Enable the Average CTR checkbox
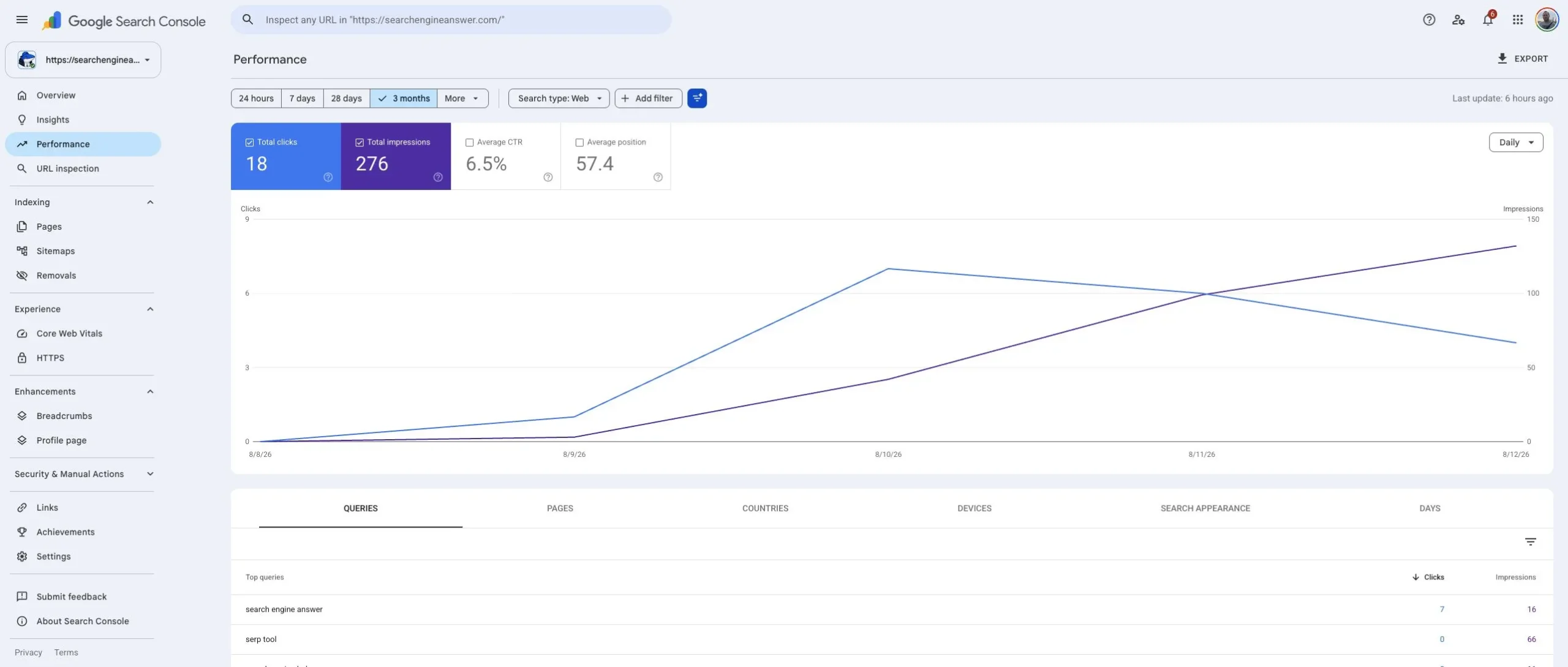 coord(470,143)
